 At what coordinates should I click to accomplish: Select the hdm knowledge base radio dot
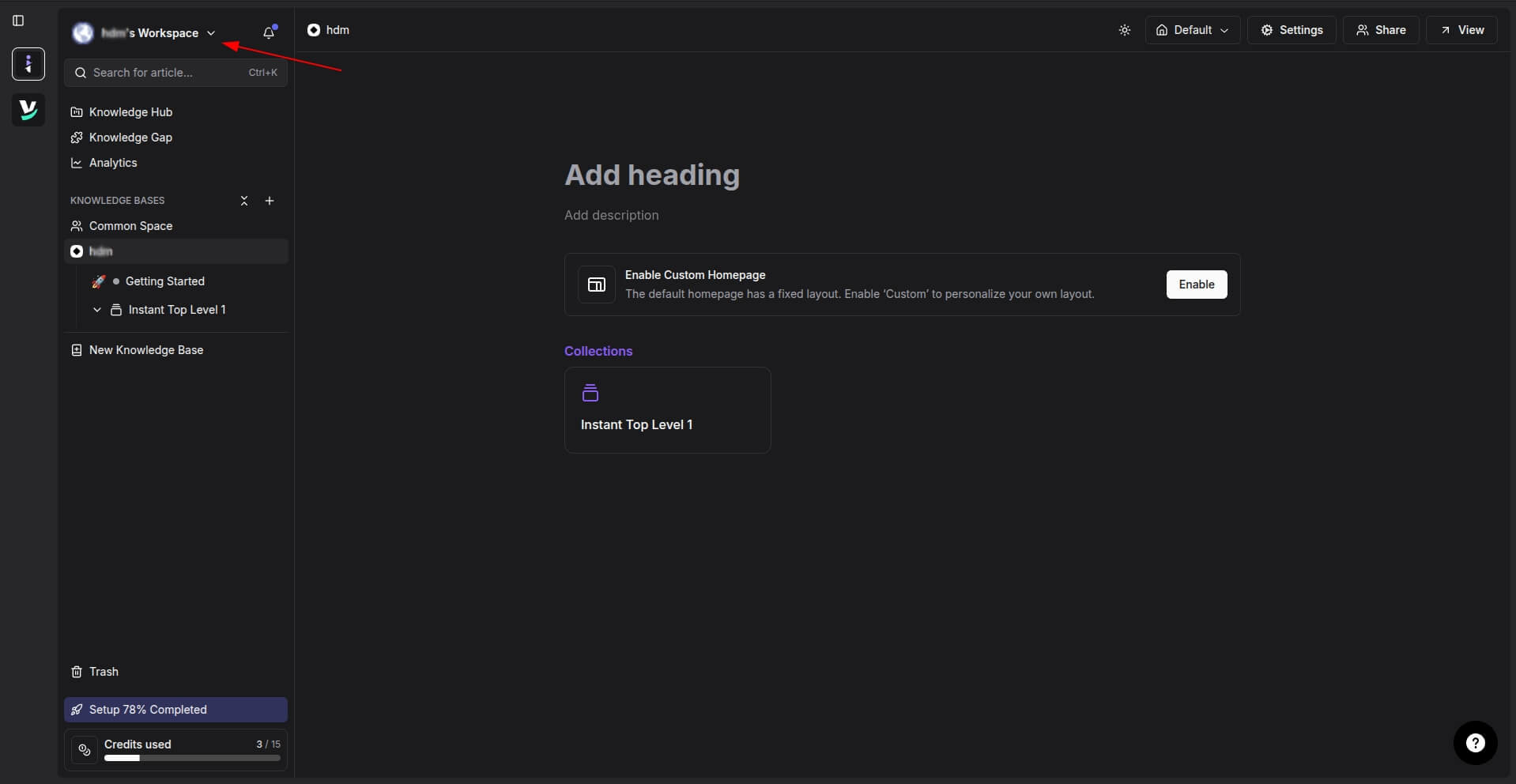coord(76,251)
